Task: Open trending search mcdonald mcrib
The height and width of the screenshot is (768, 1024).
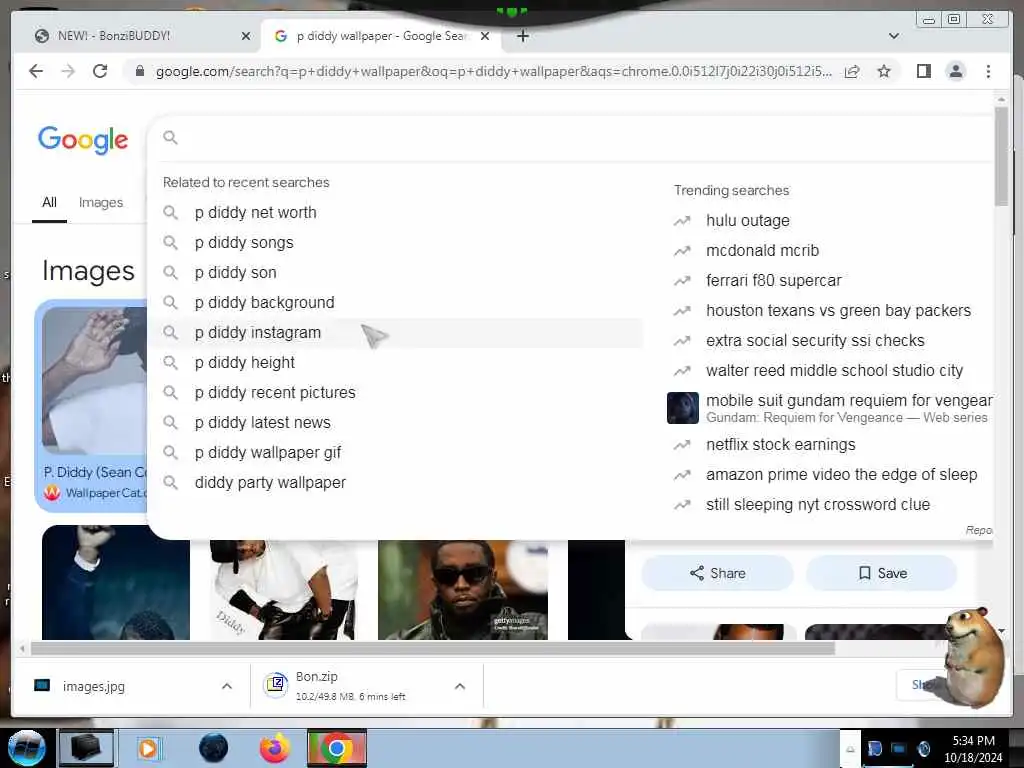Action: pos(762,251)
